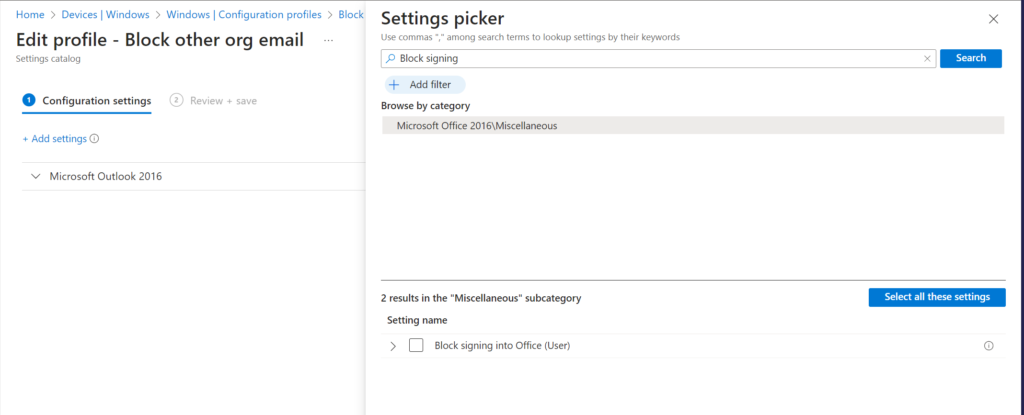Open the info icon for Block signing into Office
The width and height of the screenshot is (1024, 415).
click(x=988, y=346)
